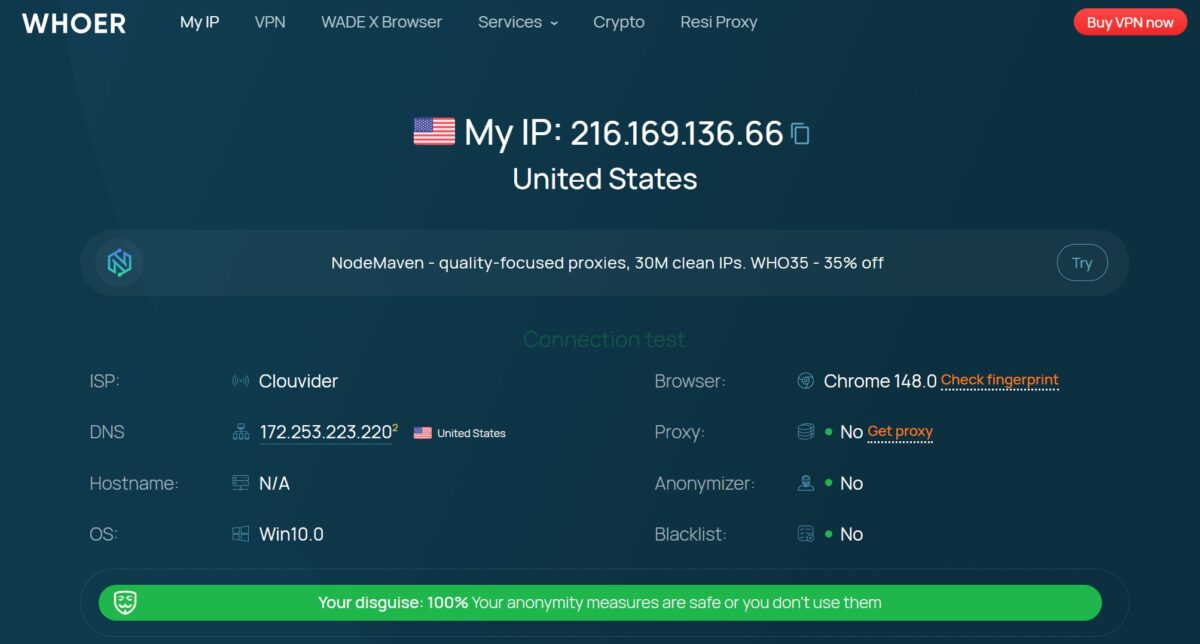Click the ISP: label

[104, 381]
